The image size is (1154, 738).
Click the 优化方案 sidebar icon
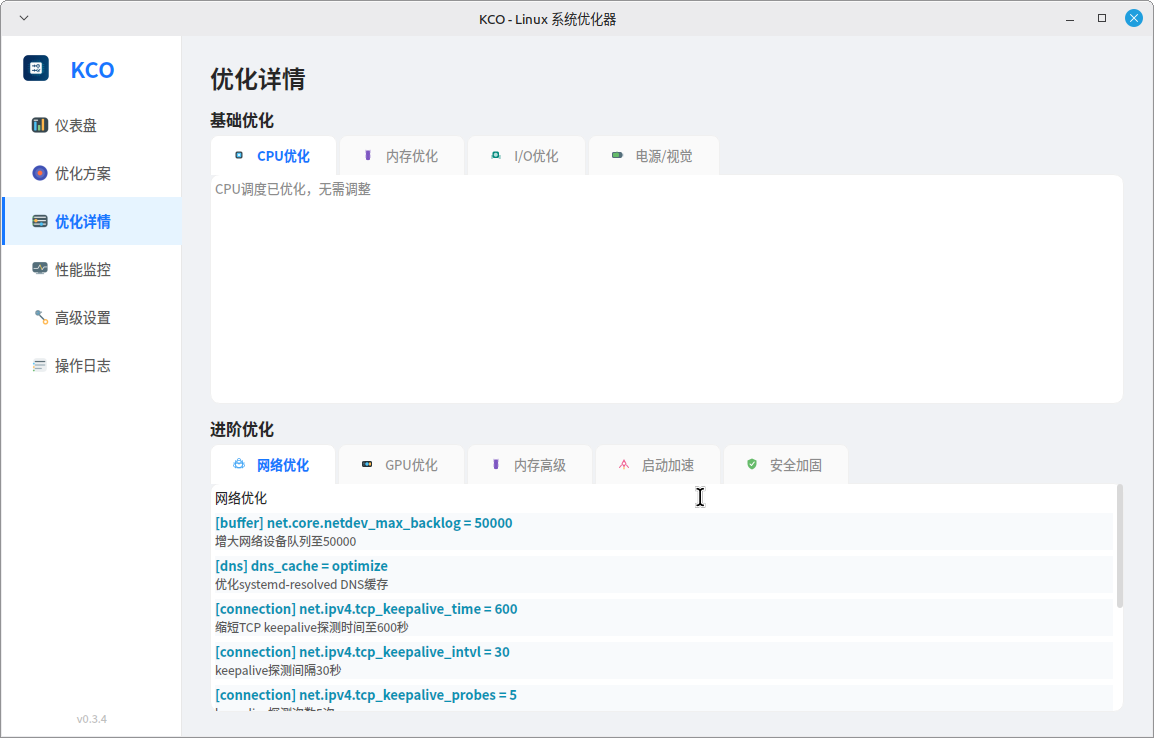tap(40, 173)
